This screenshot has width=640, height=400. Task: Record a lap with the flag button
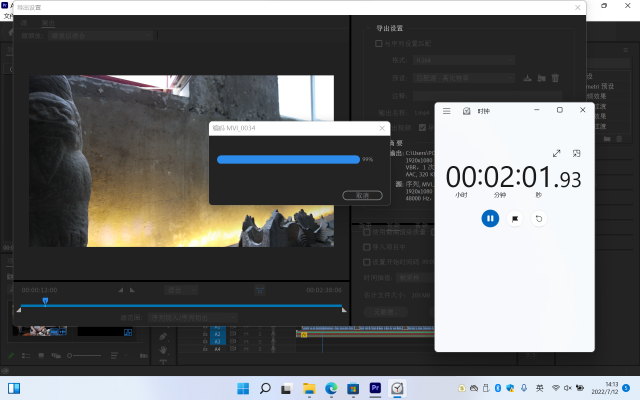[515, 219]
